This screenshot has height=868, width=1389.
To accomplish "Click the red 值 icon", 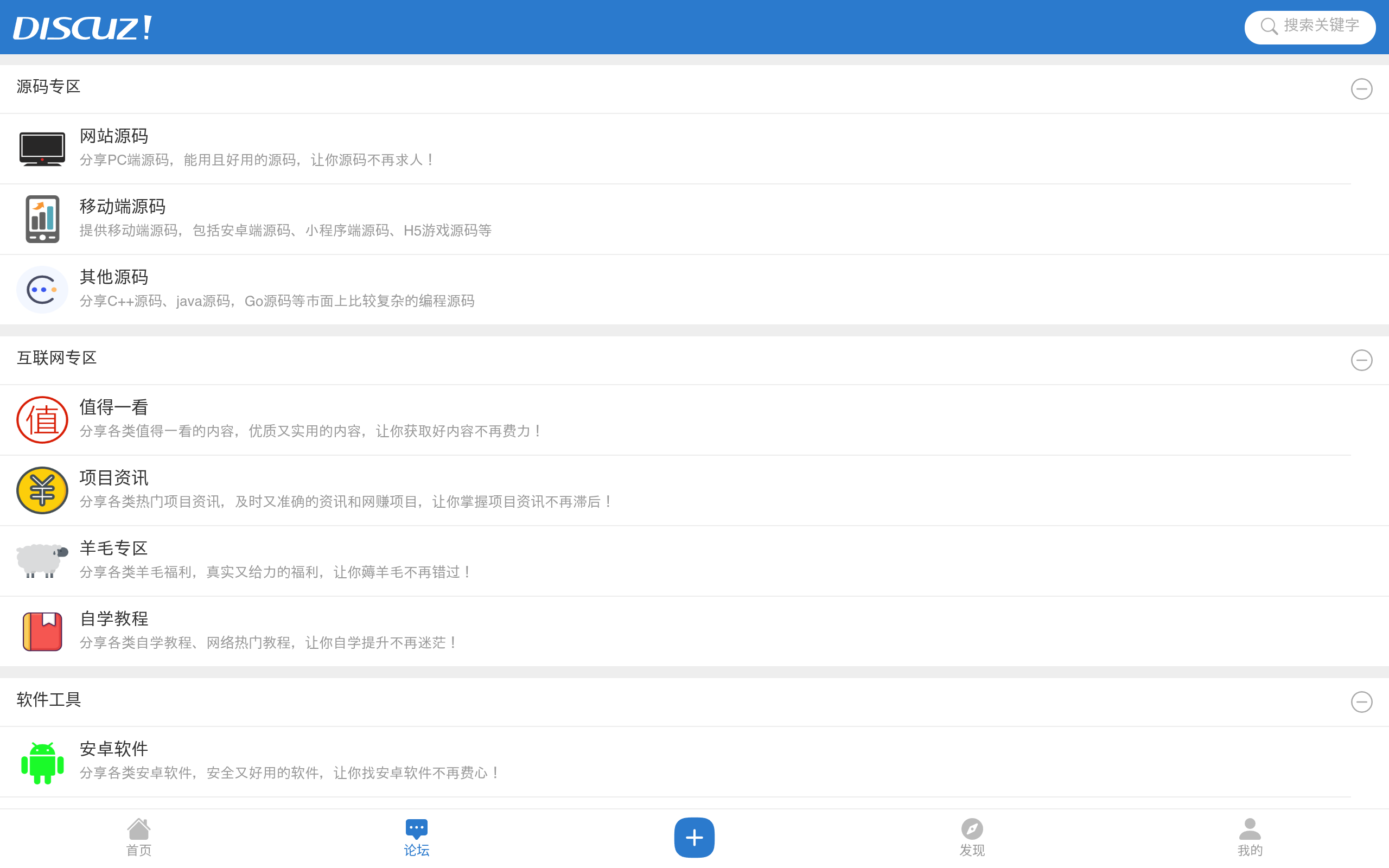I will tap(42, 420).
